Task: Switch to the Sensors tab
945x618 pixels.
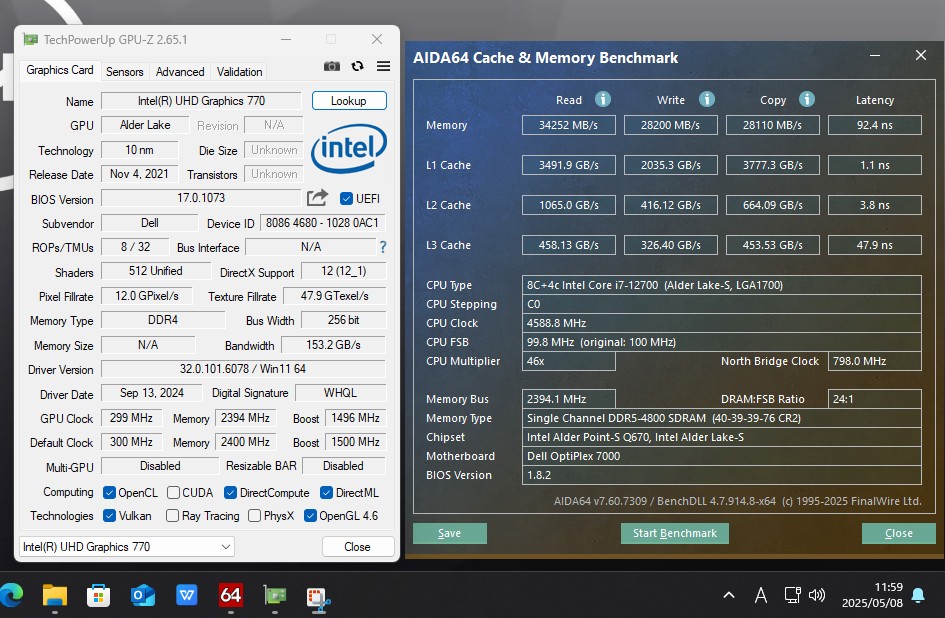Action: pyautogui.click(x=125, y=72)
